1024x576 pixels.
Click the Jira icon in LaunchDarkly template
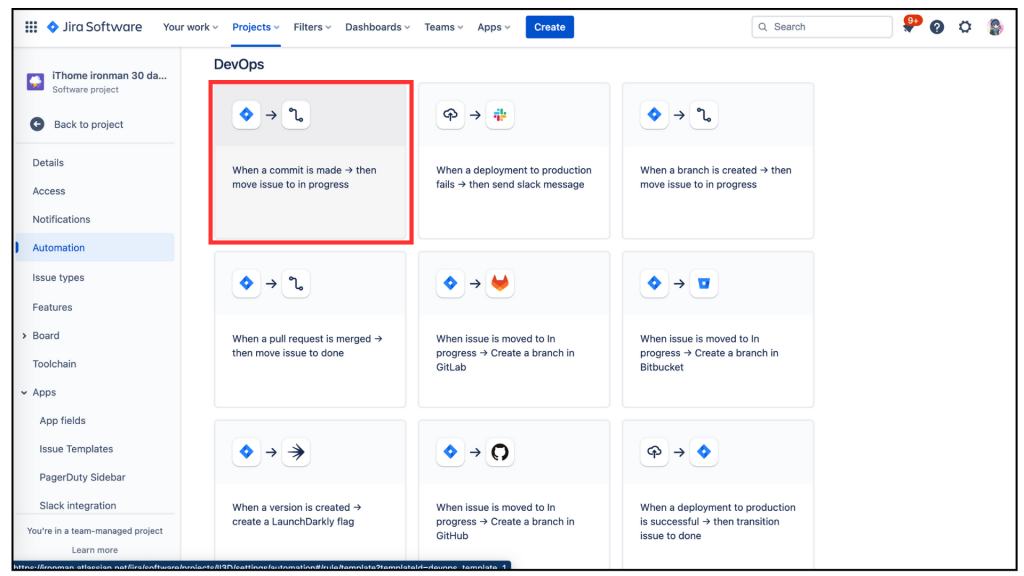[x=246, y=452]
